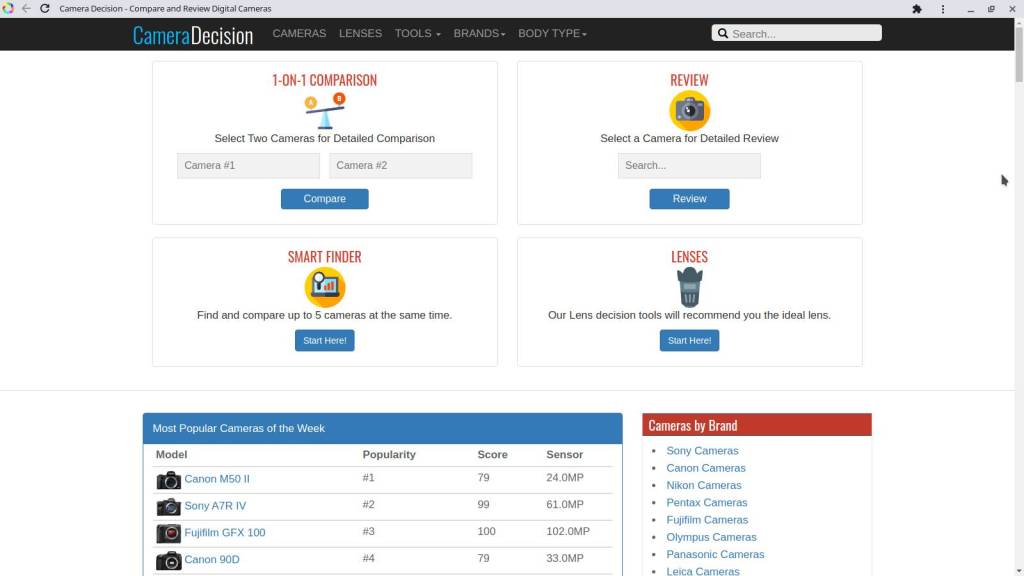Click the SMART FINDER heading
Screen dimensions: 1024x576
click(325, 257)
